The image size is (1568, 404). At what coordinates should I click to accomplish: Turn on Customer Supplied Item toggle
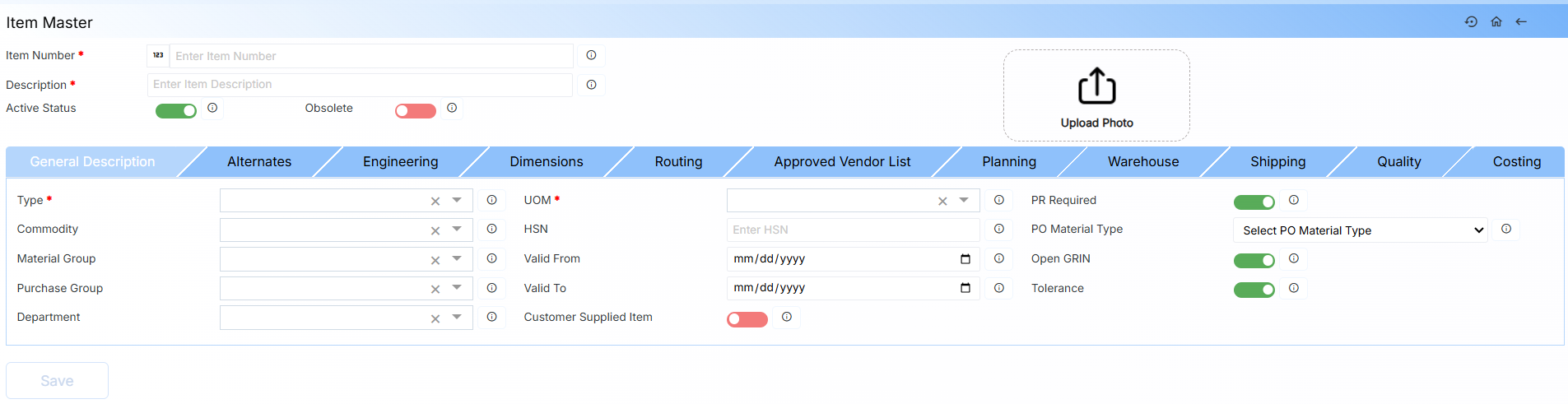(747, 319)
